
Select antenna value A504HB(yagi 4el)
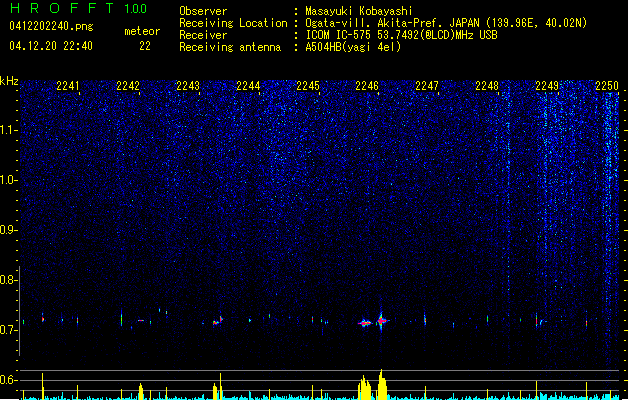tap(353, 47)
